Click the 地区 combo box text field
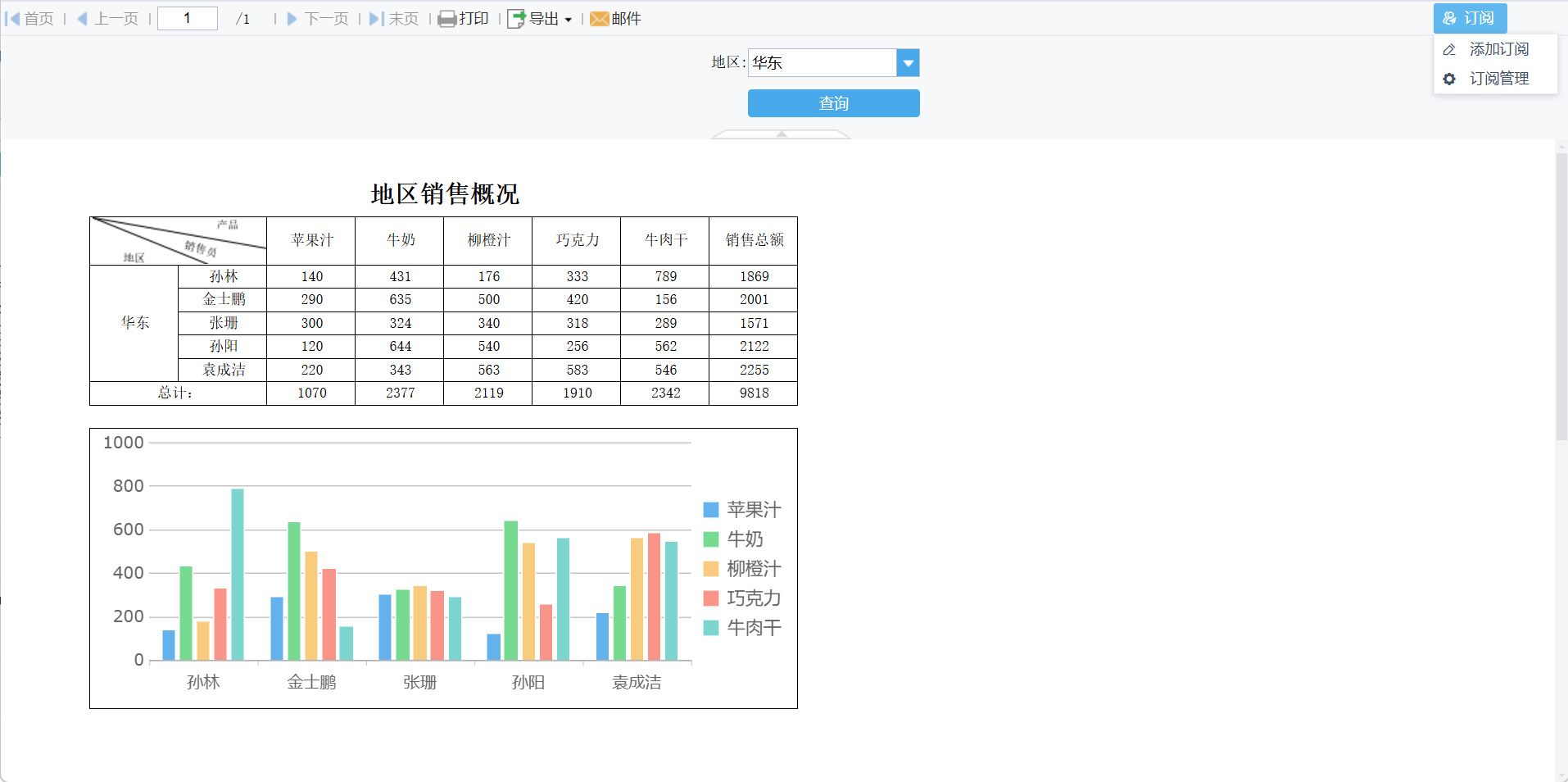This screenshot has height=782, width=1568. coord(823,63)
